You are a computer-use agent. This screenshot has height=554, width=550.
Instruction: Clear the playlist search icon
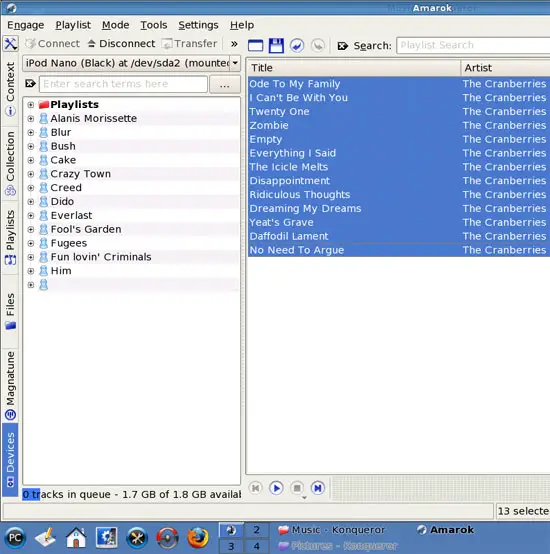coord(342,46)
